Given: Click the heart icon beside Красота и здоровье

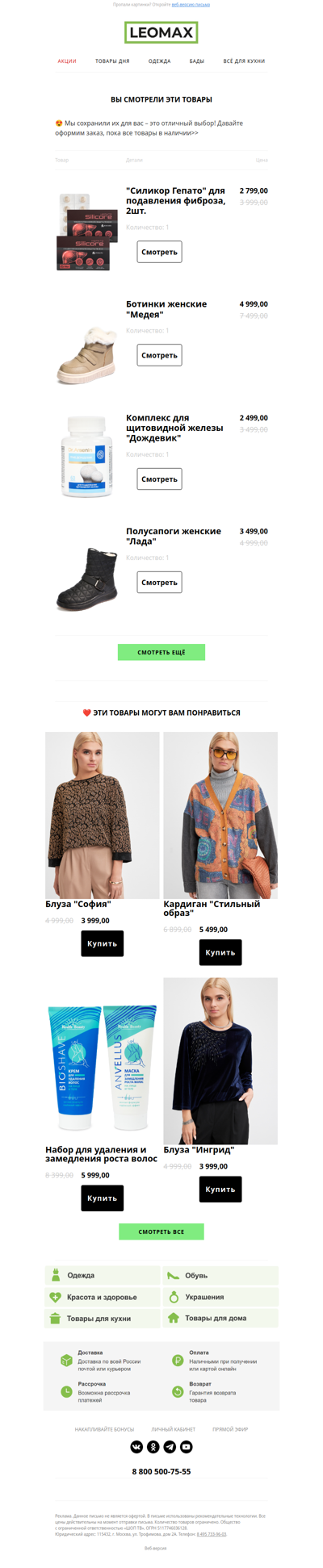Looking at the screenshot, I should (56, 1297).
